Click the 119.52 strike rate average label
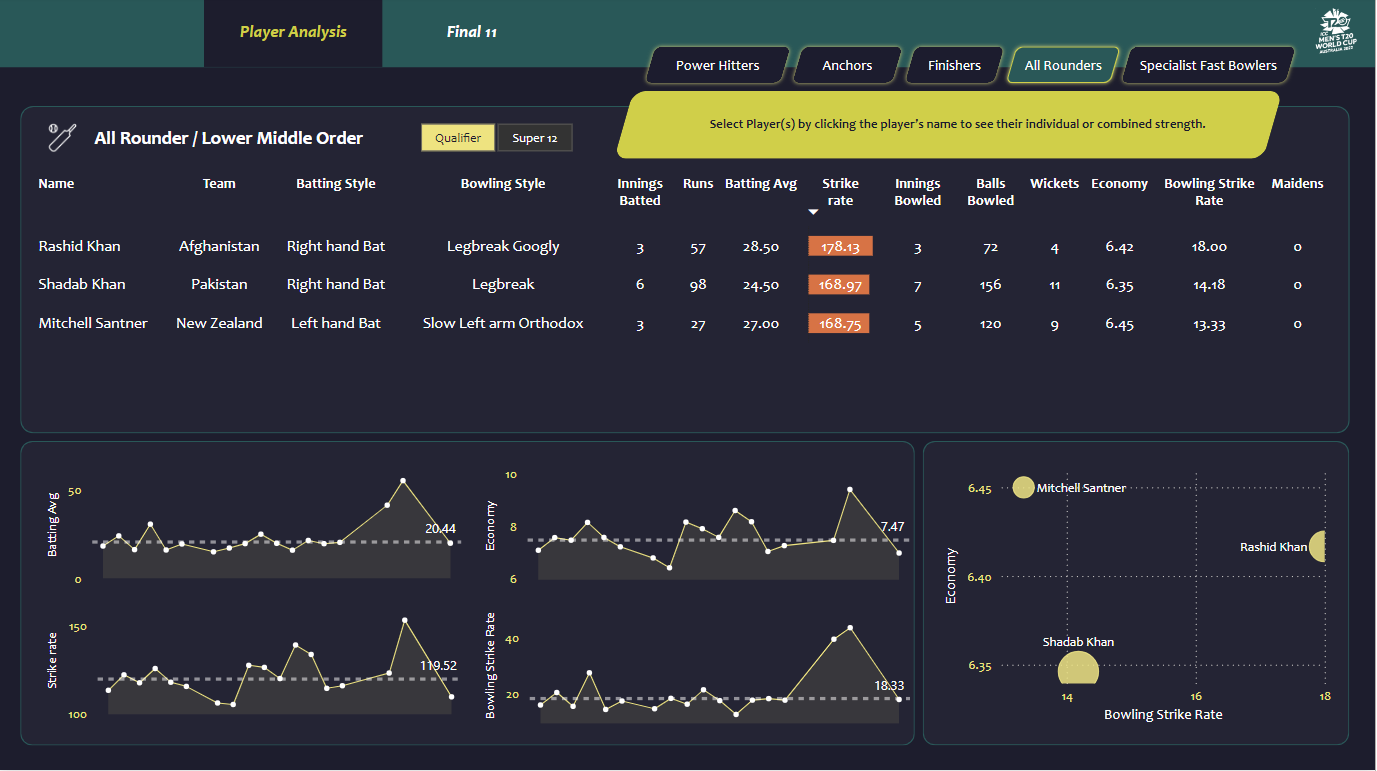 point(438,665)
